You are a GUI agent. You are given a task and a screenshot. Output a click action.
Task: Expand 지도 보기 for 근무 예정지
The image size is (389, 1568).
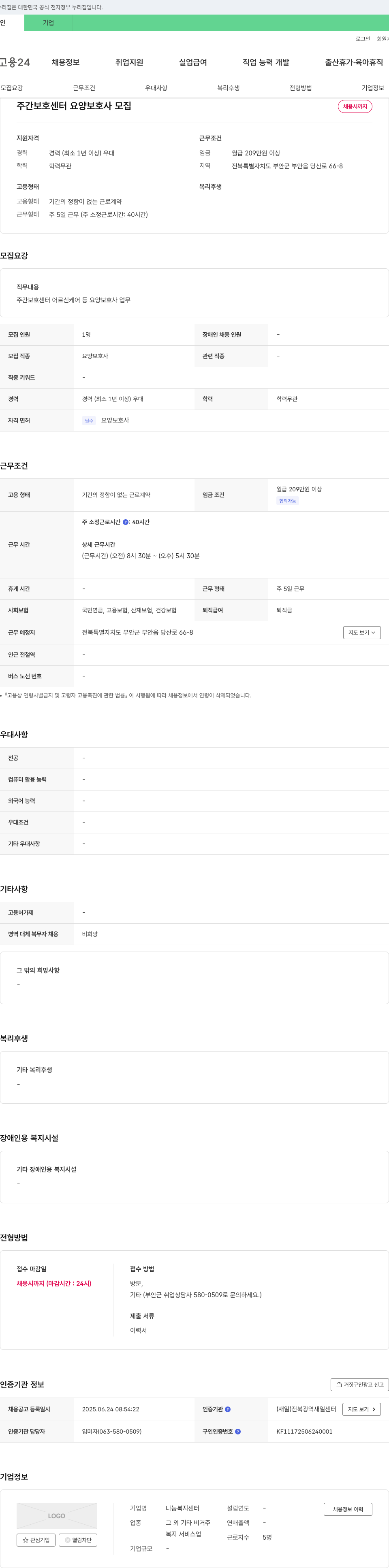[361, 633]
